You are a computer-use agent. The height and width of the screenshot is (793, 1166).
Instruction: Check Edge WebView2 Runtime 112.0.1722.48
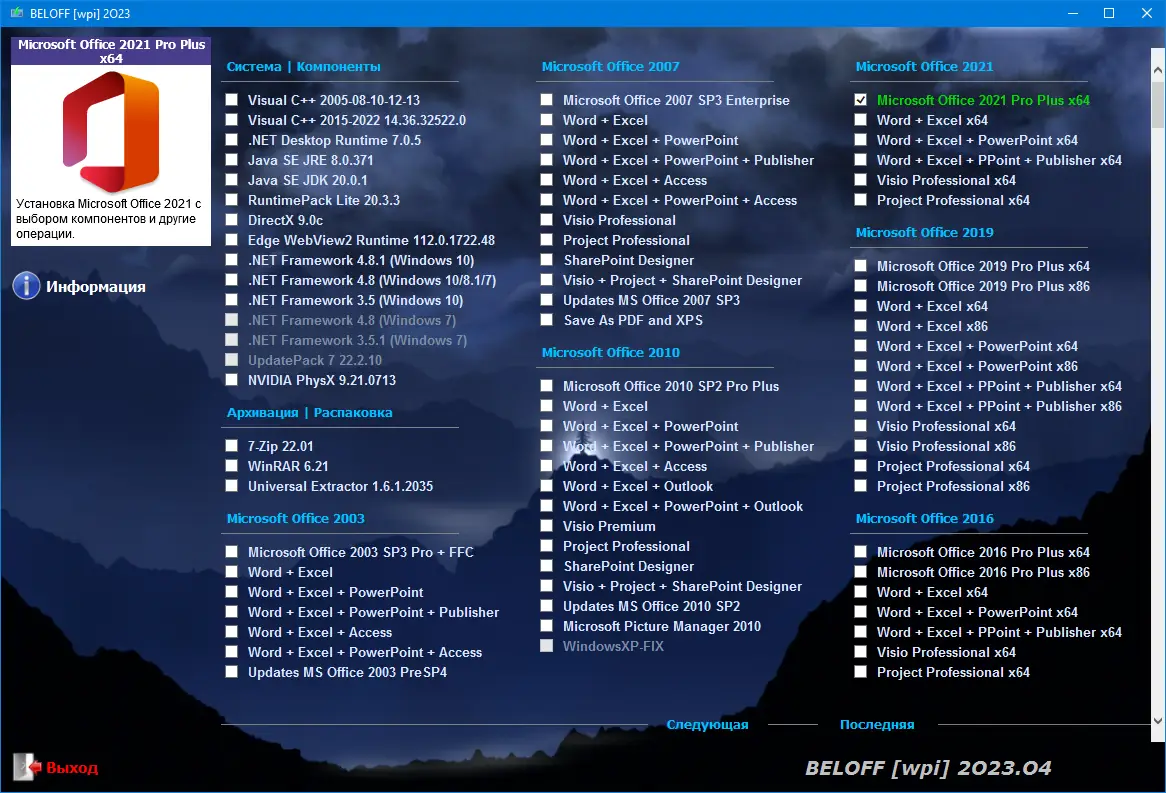point(232,240)
